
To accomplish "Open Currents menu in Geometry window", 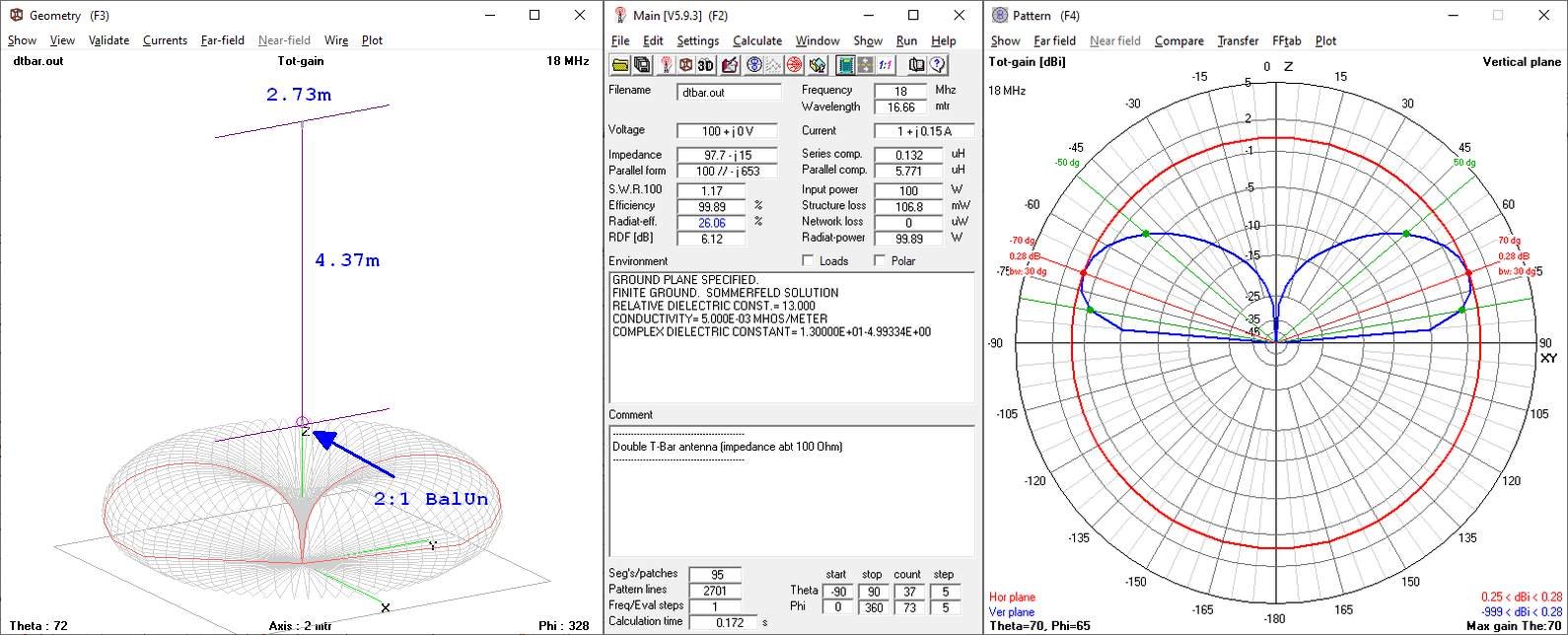I will coord(165,40).
